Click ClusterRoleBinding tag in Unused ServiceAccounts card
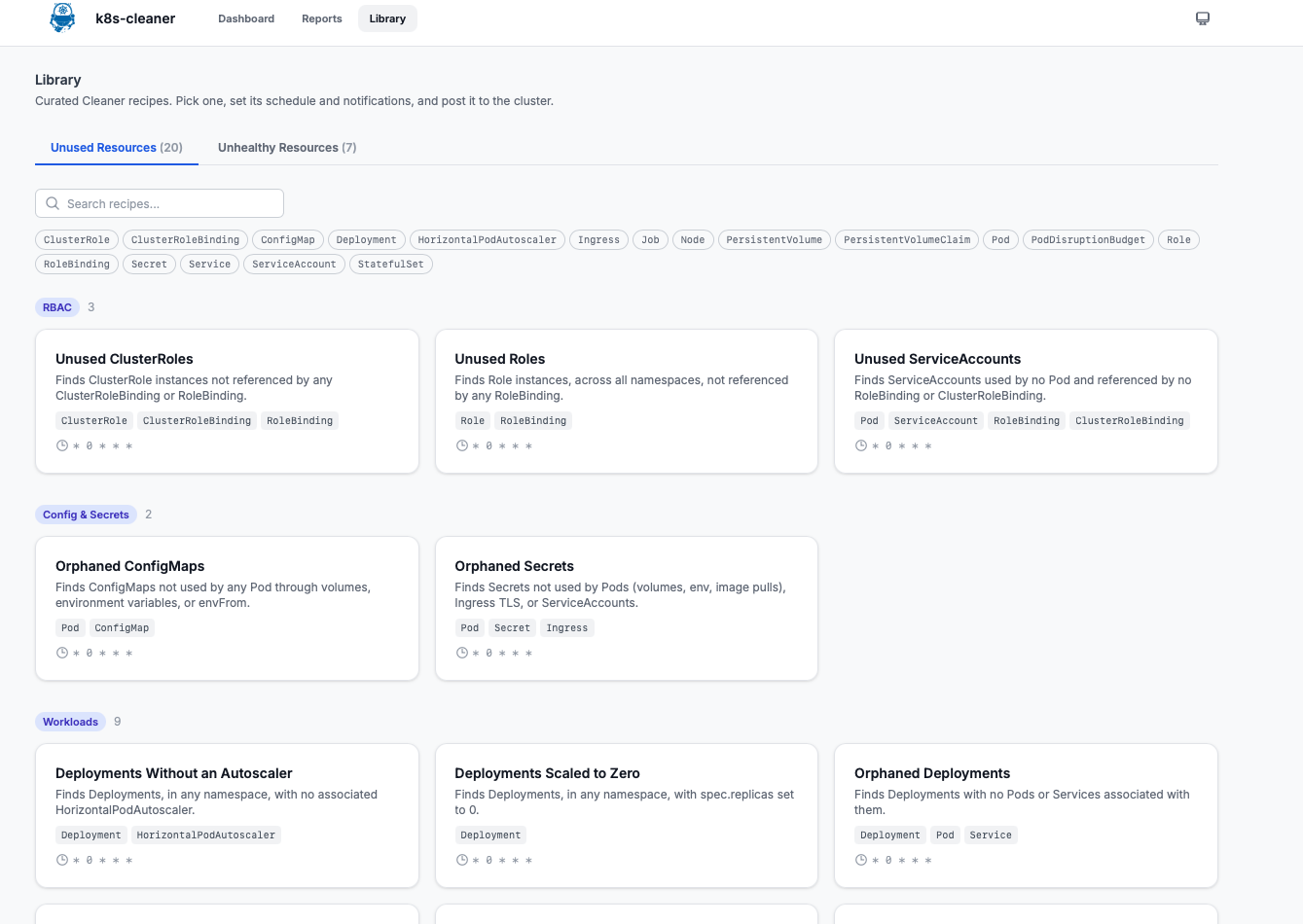 pos(1130,421)
